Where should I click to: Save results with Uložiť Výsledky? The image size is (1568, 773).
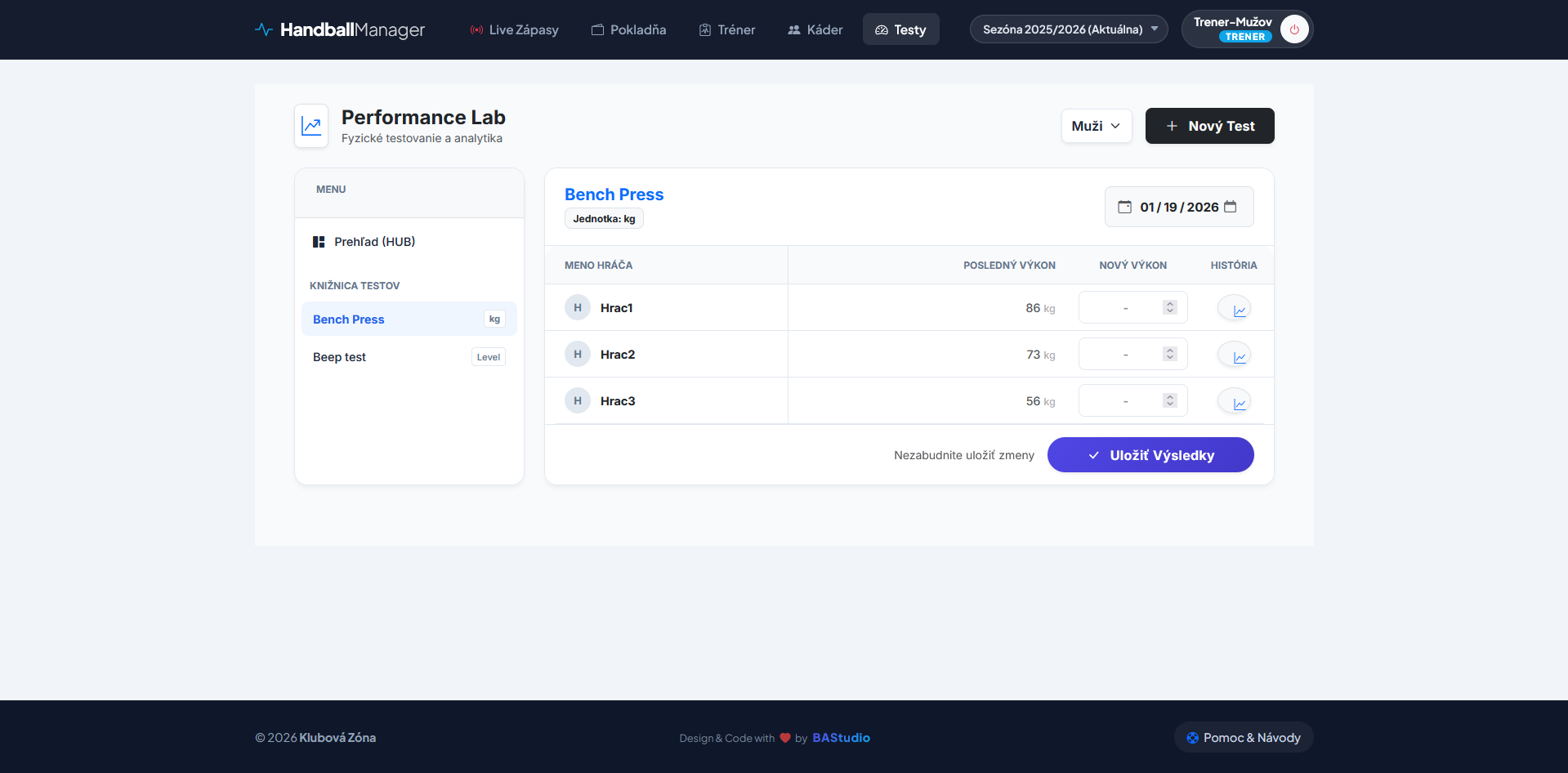[1150, 455]
